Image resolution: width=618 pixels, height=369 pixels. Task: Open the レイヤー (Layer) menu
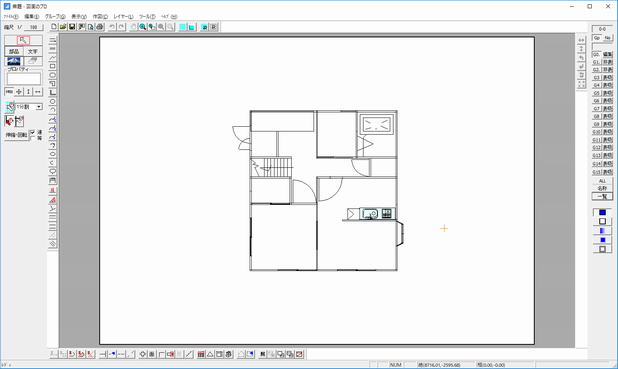click(x=123, y=17)
